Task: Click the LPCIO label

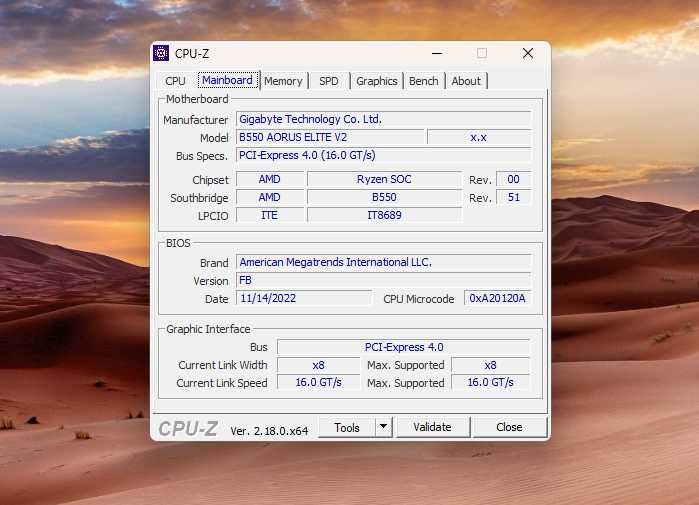Action: (x=213, y=216)
